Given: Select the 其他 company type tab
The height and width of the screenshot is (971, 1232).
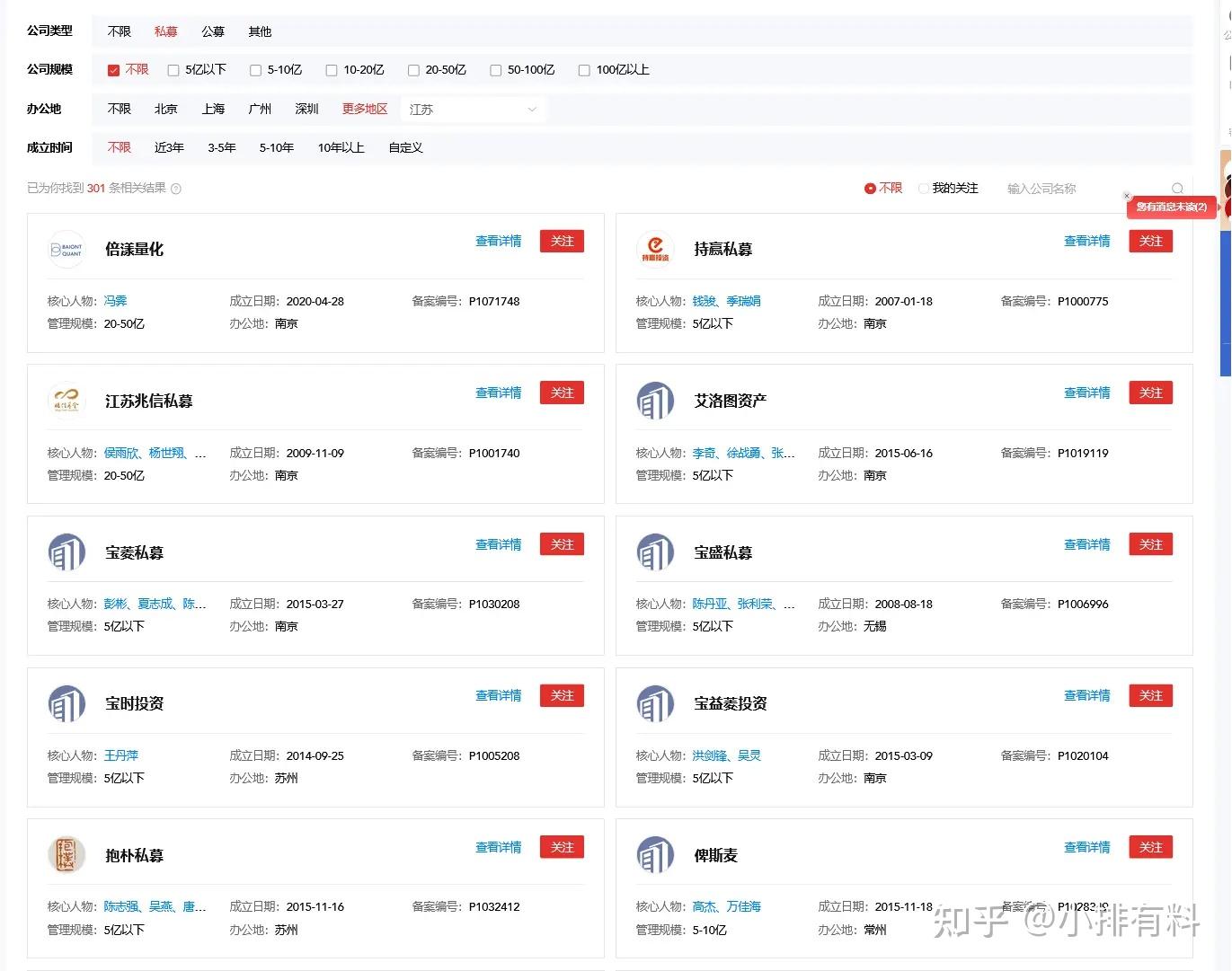Looking at the screenshot, I should point(259,31).
